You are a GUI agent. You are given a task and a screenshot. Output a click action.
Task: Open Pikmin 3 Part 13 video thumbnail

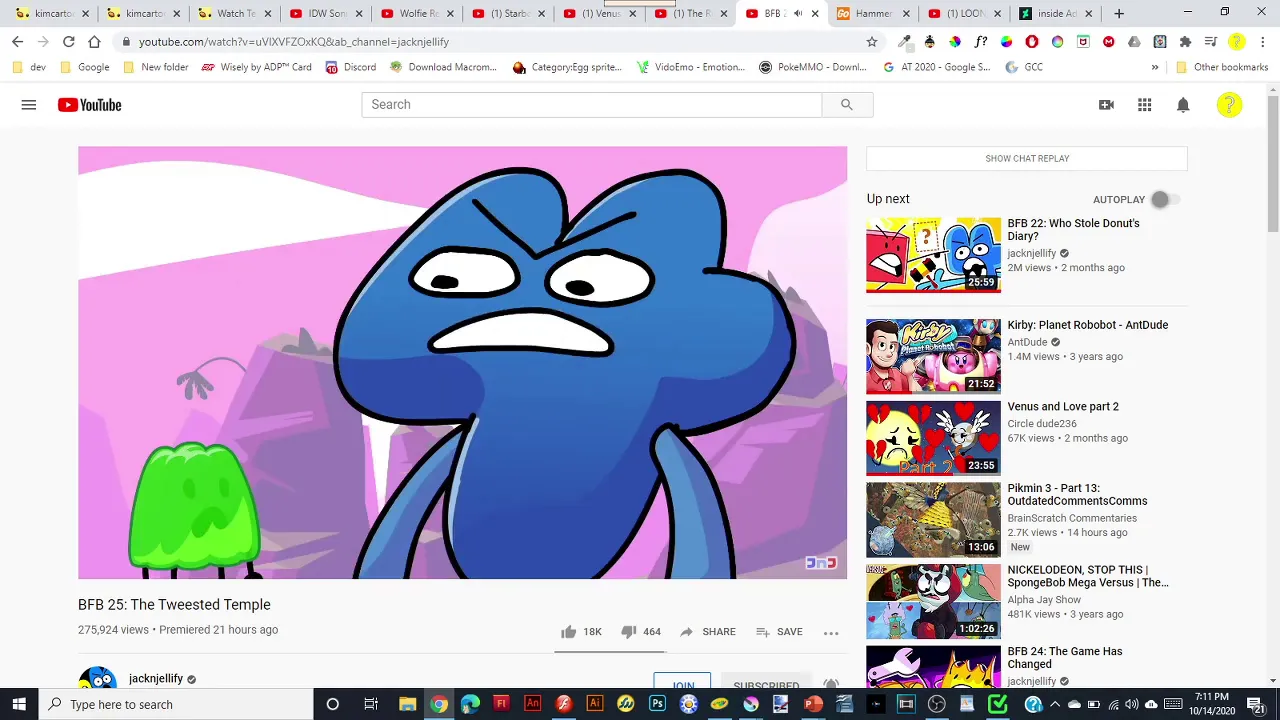point(933,520)
